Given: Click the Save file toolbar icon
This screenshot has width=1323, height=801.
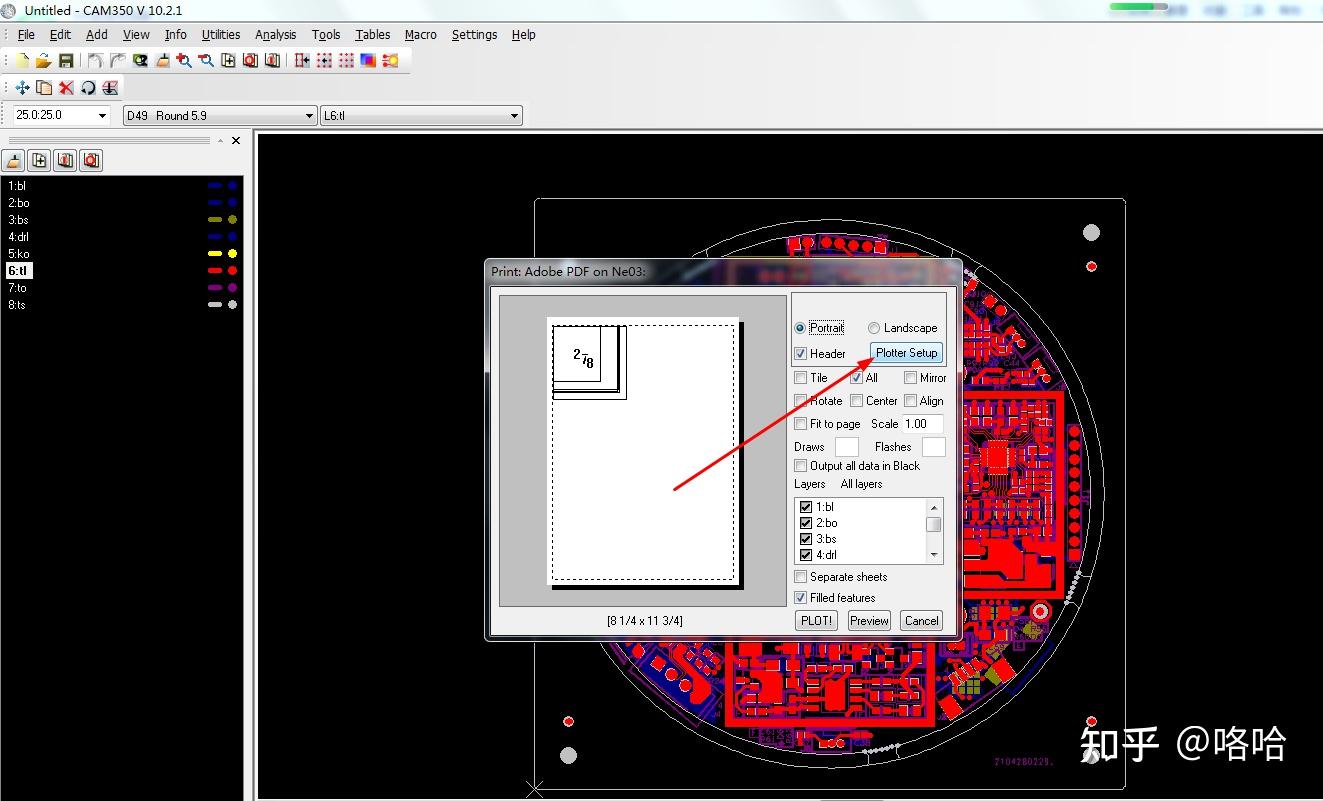Looking at the screenshot, I should (66, 61).
